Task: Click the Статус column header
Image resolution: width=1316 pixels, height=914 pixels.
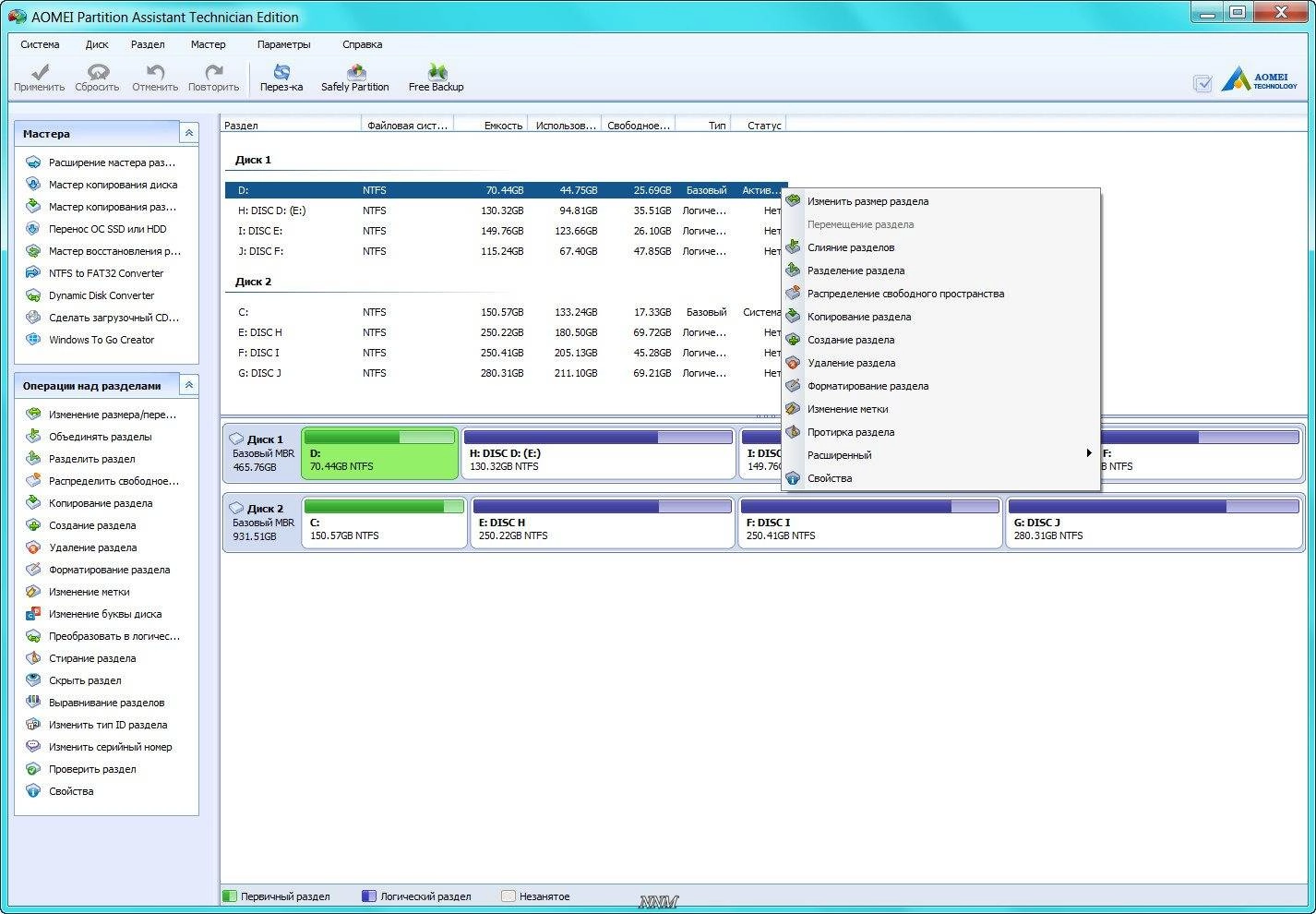Action: (758, 125)
